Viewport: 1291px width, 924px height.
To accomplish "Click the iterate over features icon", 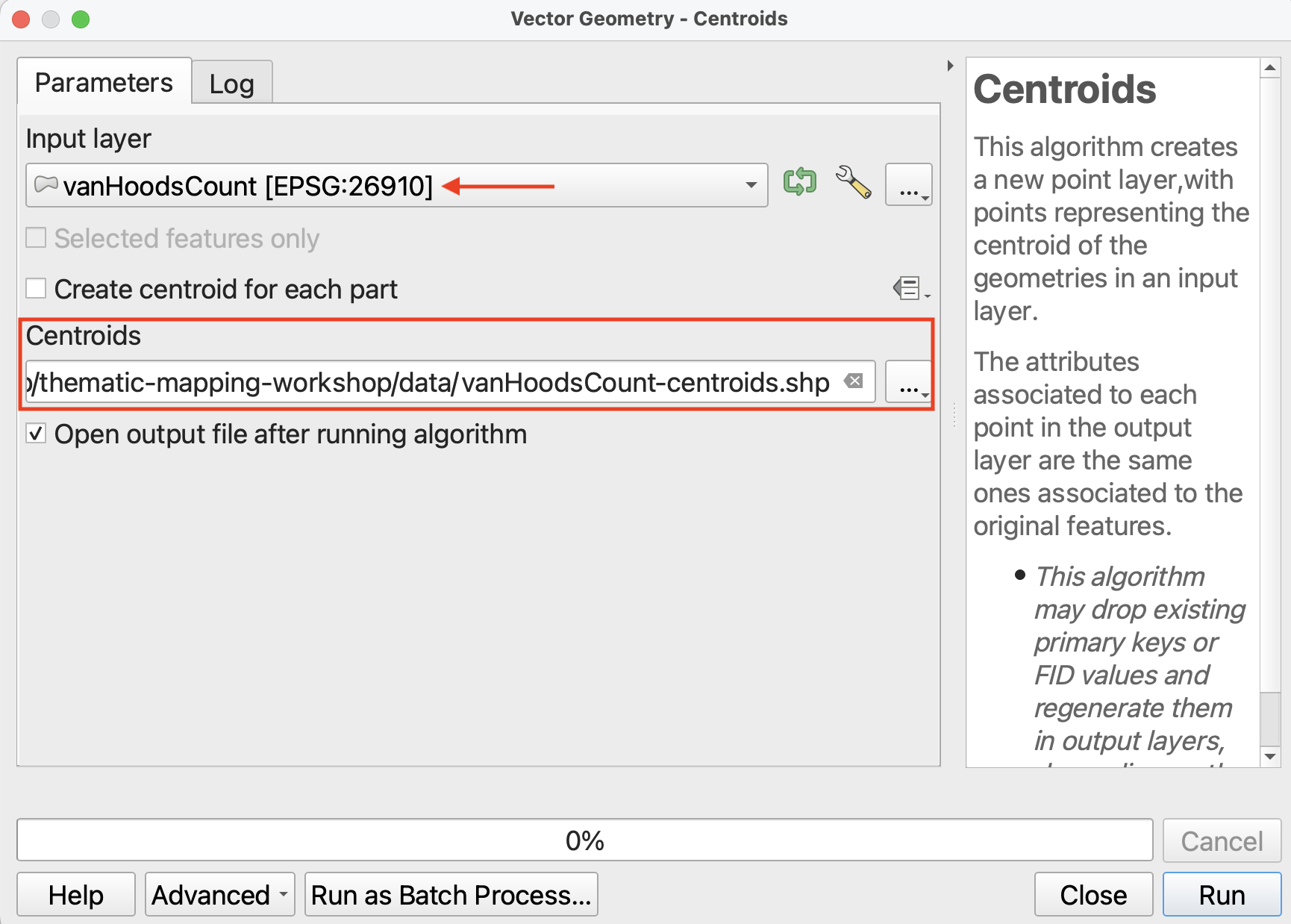I will tap(799, 182).
